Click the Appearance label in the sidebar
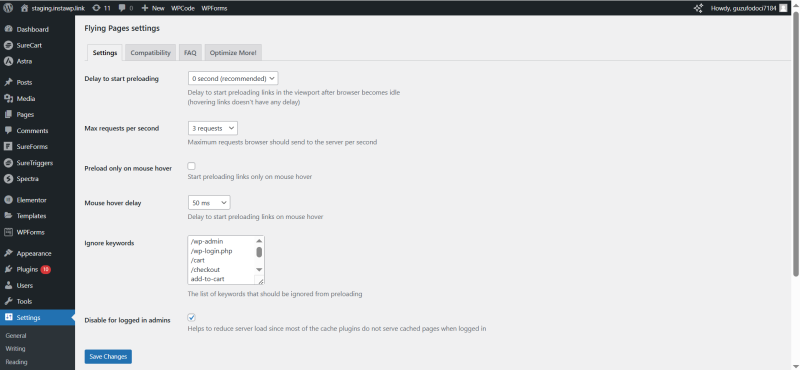Image resolution: width=800 pixels, height=370 pixels. [34, 253]
